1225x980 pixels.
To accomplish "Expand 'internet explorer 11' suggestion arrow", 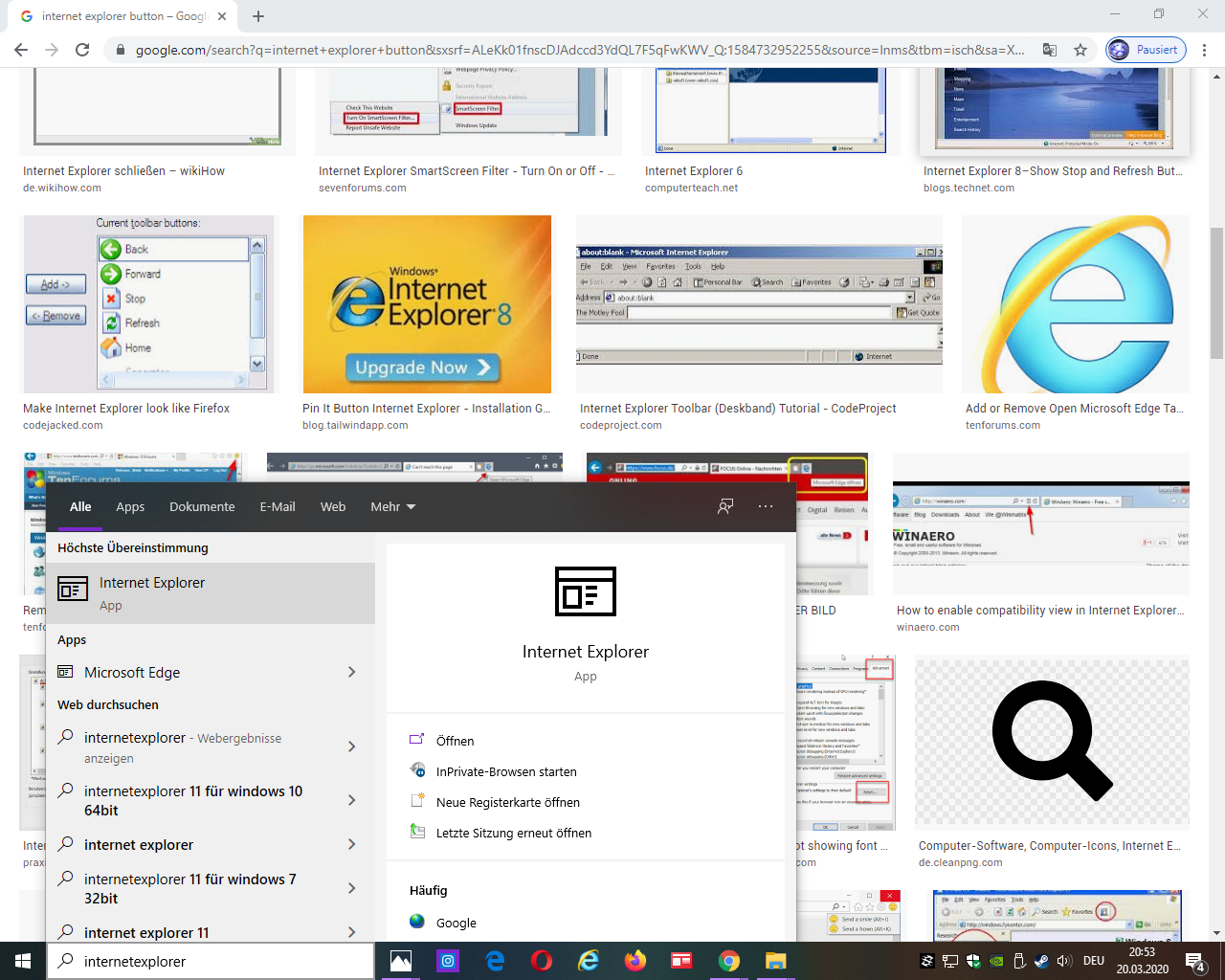I will pyautogui.click(x=352, y=932).
